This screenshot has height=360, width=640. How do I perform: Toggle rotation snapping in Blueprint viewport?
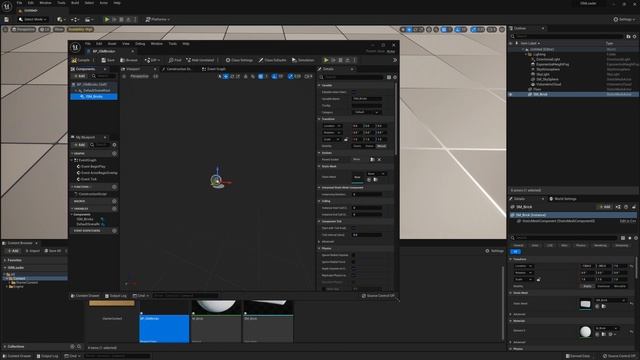(x=274, y=76)
